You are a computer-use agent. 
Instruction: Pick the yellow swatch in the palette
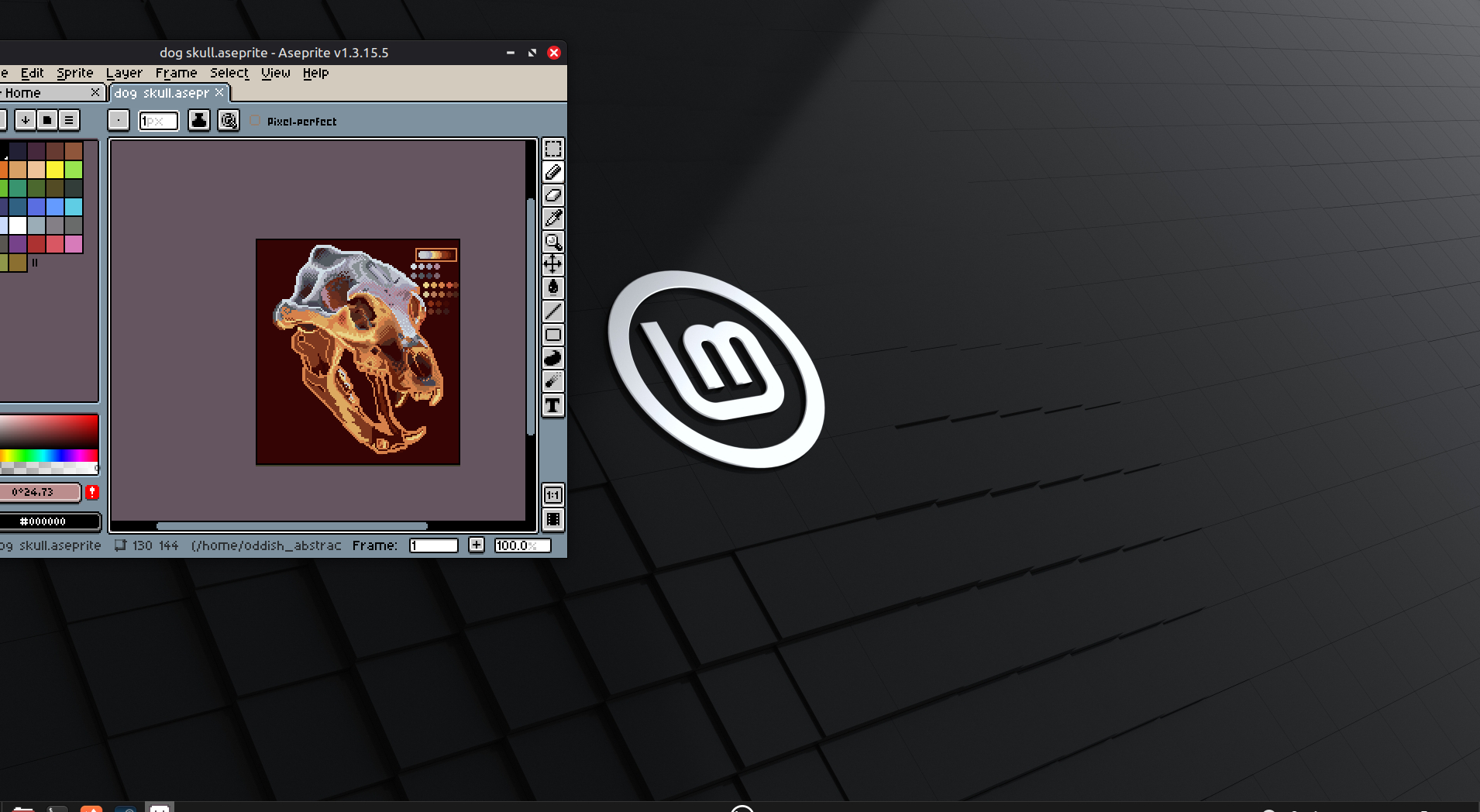click(x=55, y=170)
